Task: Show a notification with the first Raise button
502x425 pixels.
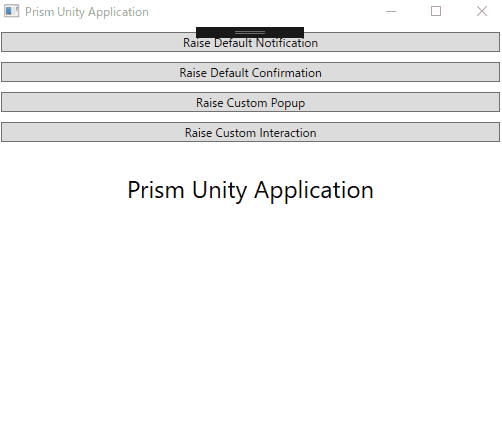Action: pyautogui.click(x=250, y=42)
